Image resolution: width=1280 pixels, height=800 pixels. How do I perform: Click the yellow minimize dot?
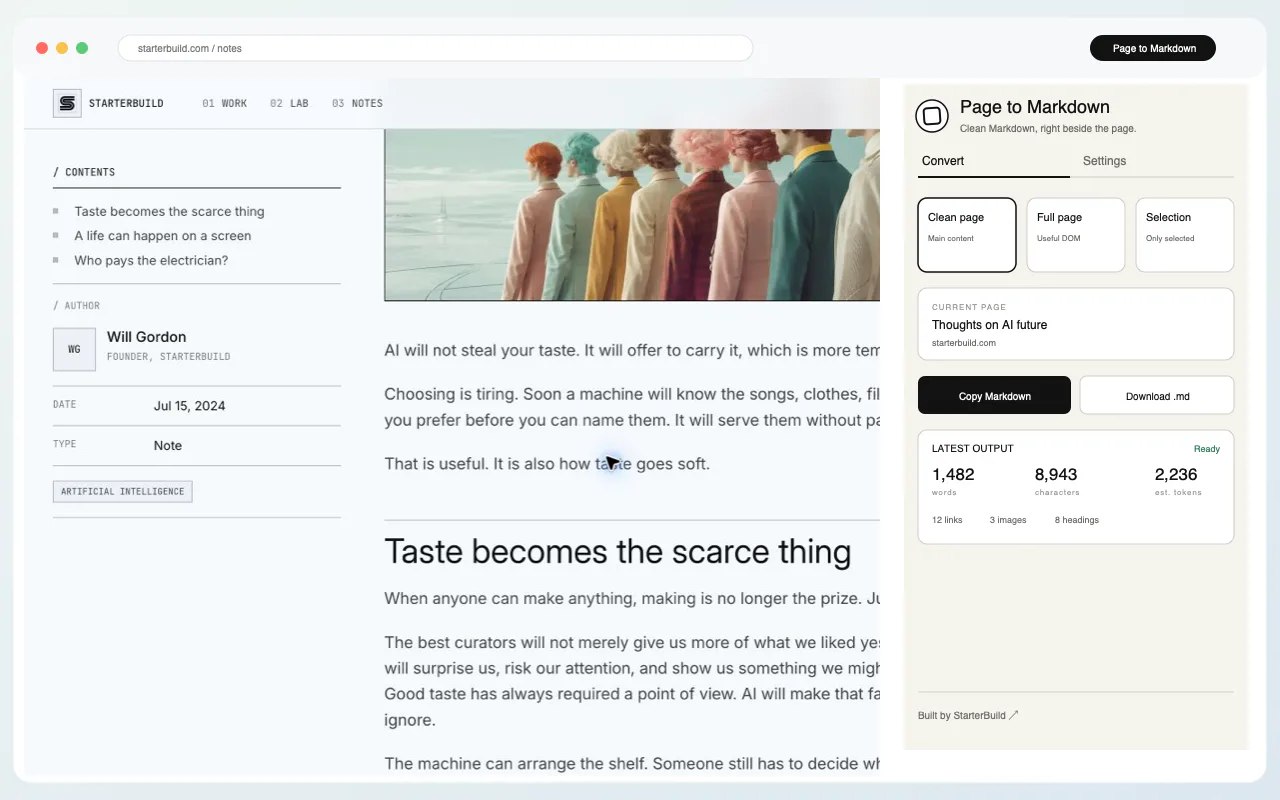[62, 48]
